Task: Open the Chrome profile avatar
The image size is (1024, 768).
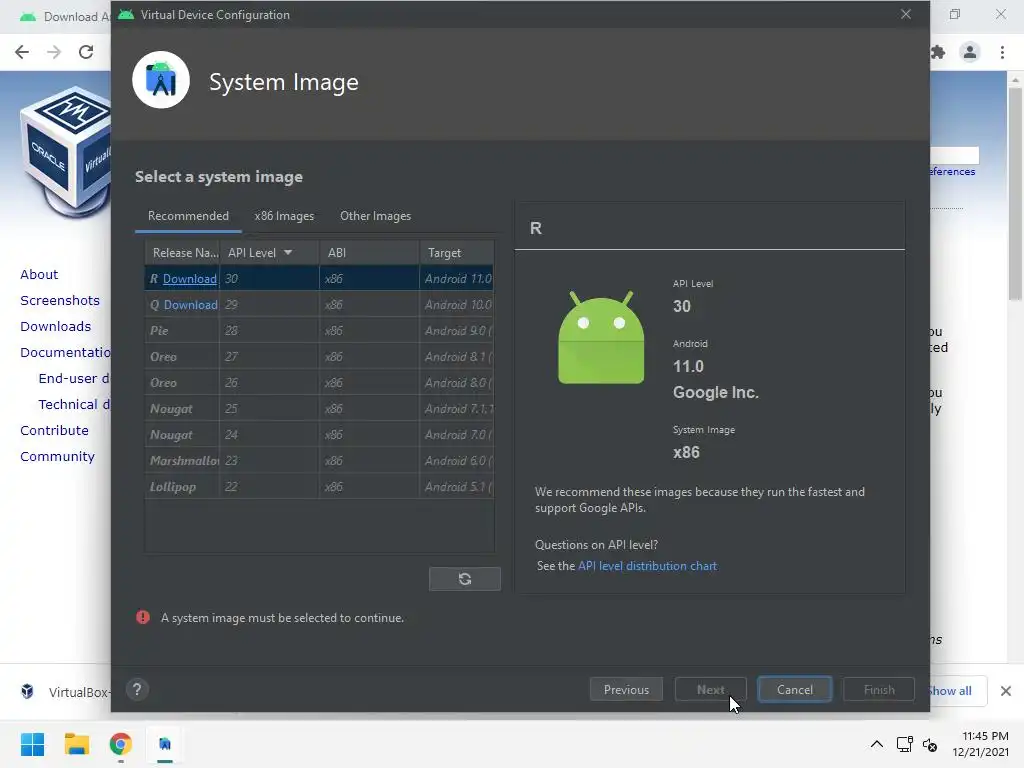Action: 970,52
